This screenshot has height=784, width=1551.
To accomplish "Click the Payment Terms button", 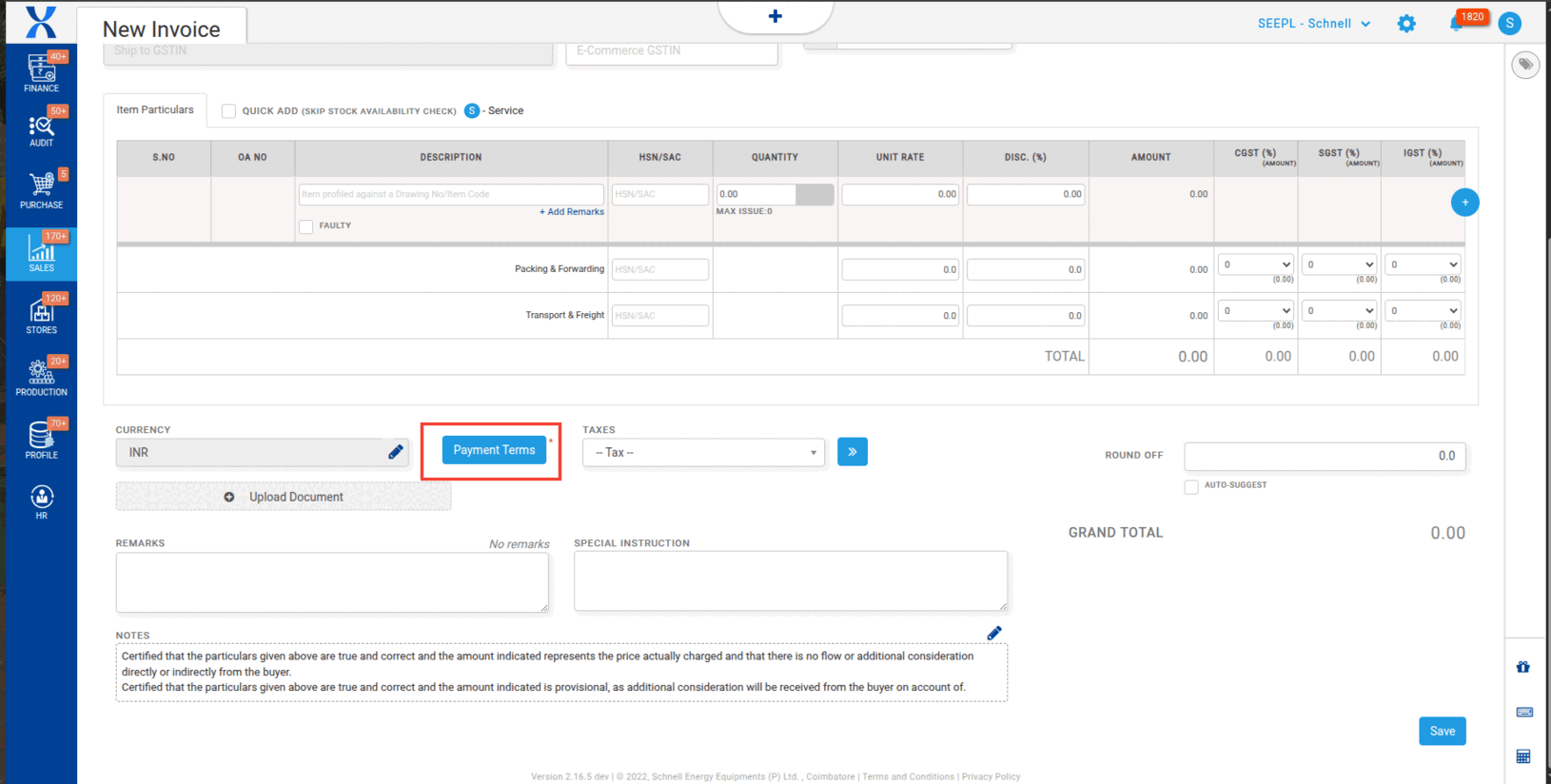I will pos(494,450).
